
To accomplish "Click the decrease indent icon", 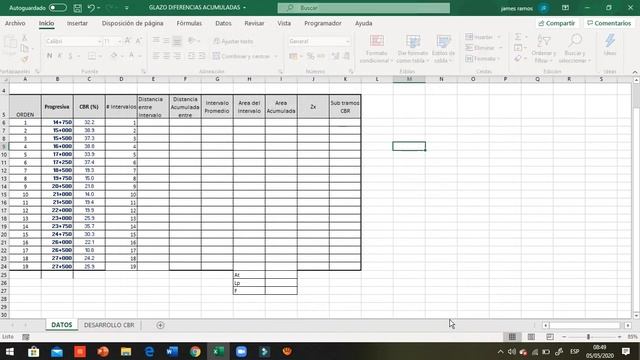I will 191,56.
